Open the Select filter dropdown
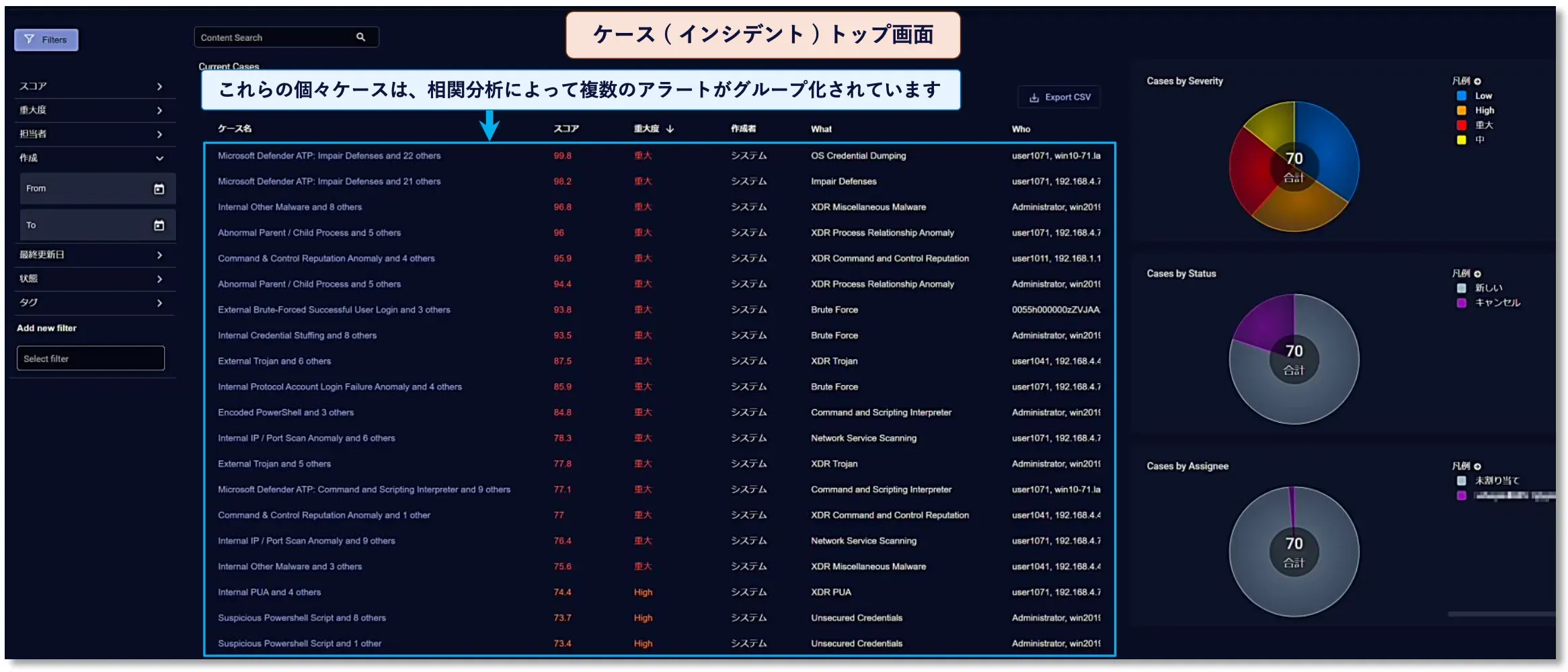Screen dimensions: 1568x672 pos(91,359)
